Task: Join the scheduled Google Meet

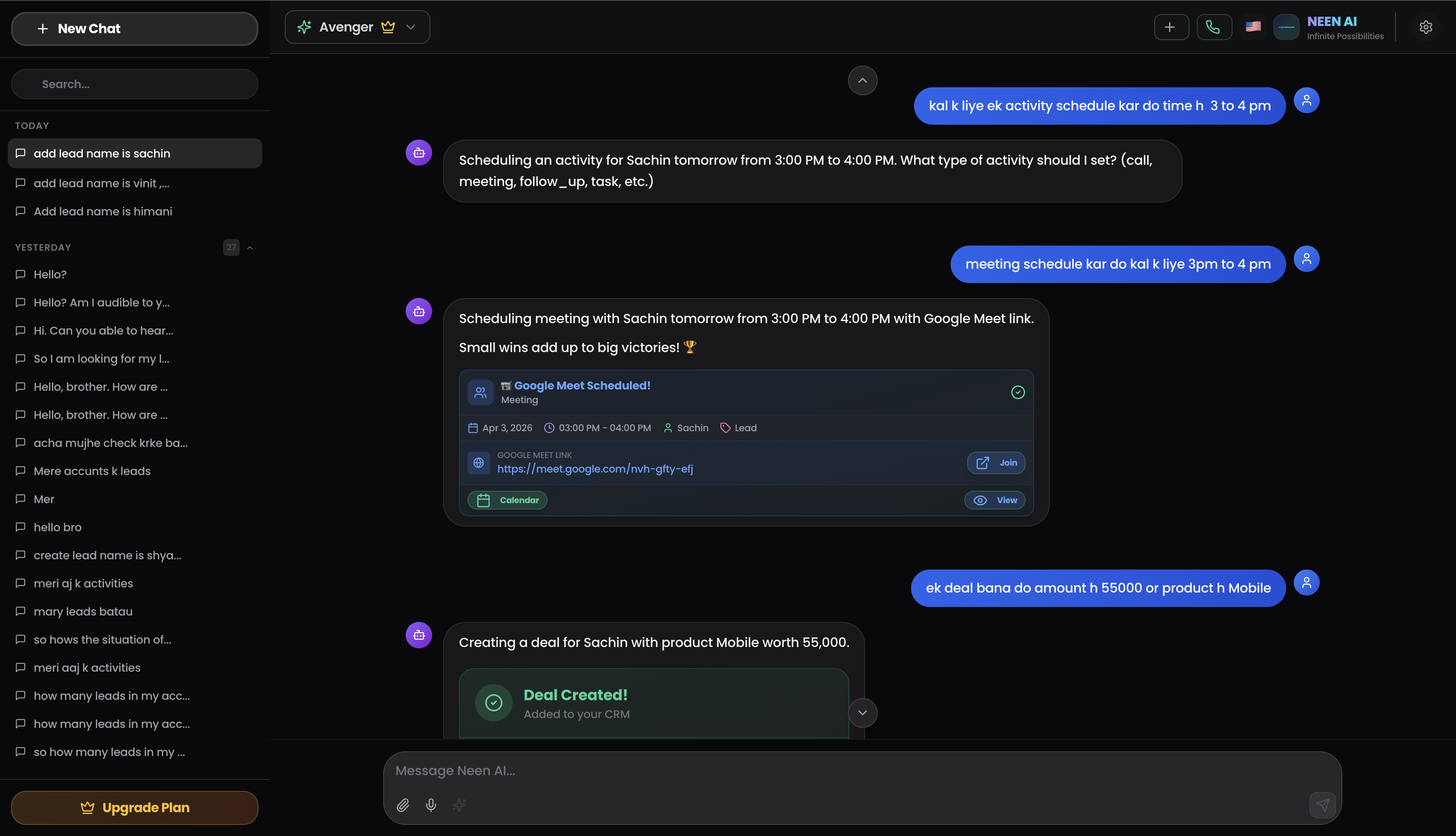Action: coord(995,463)
